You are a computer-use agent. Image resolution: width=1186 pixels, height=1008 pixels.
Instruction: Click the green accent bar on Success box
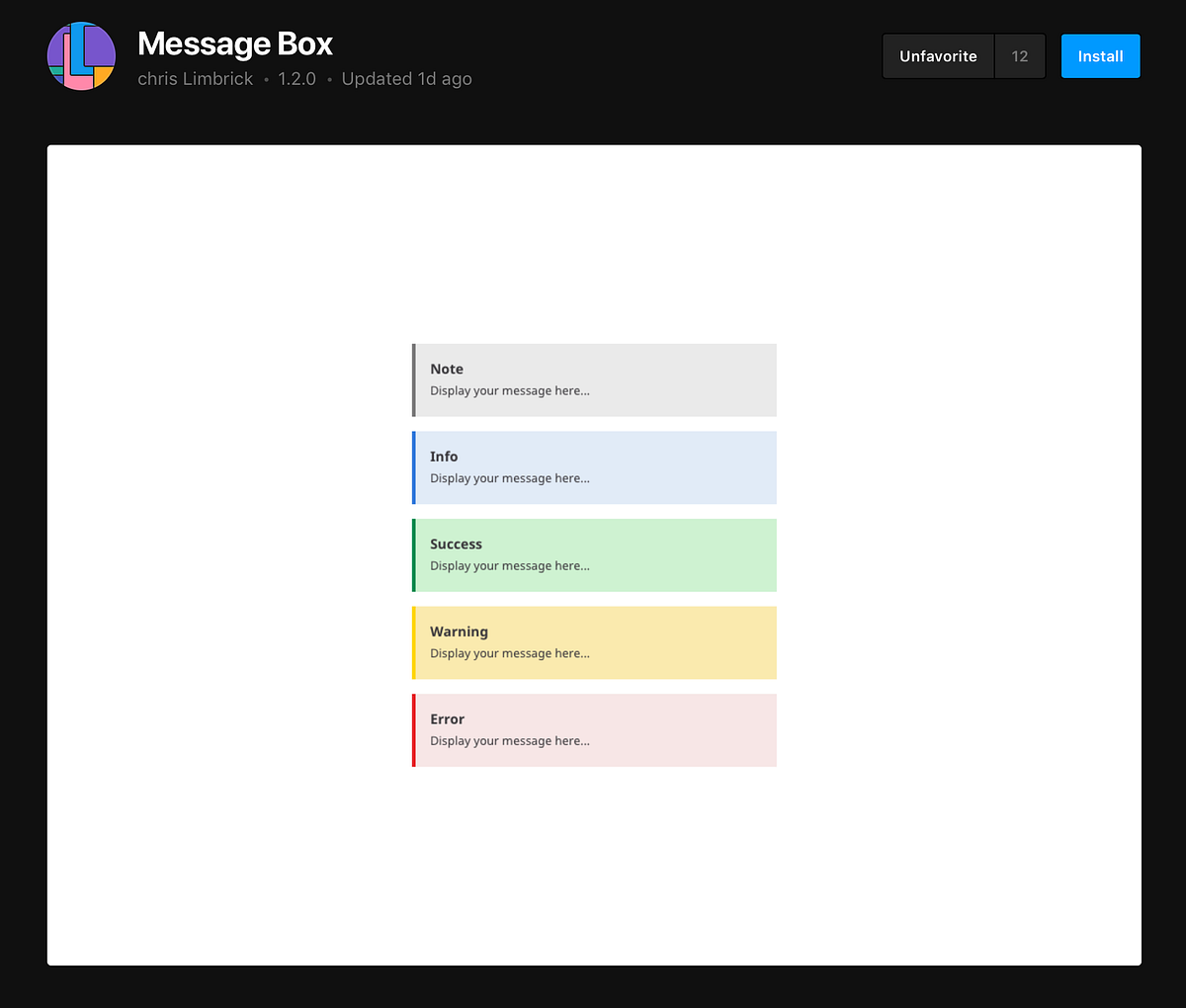pos(413,554)
